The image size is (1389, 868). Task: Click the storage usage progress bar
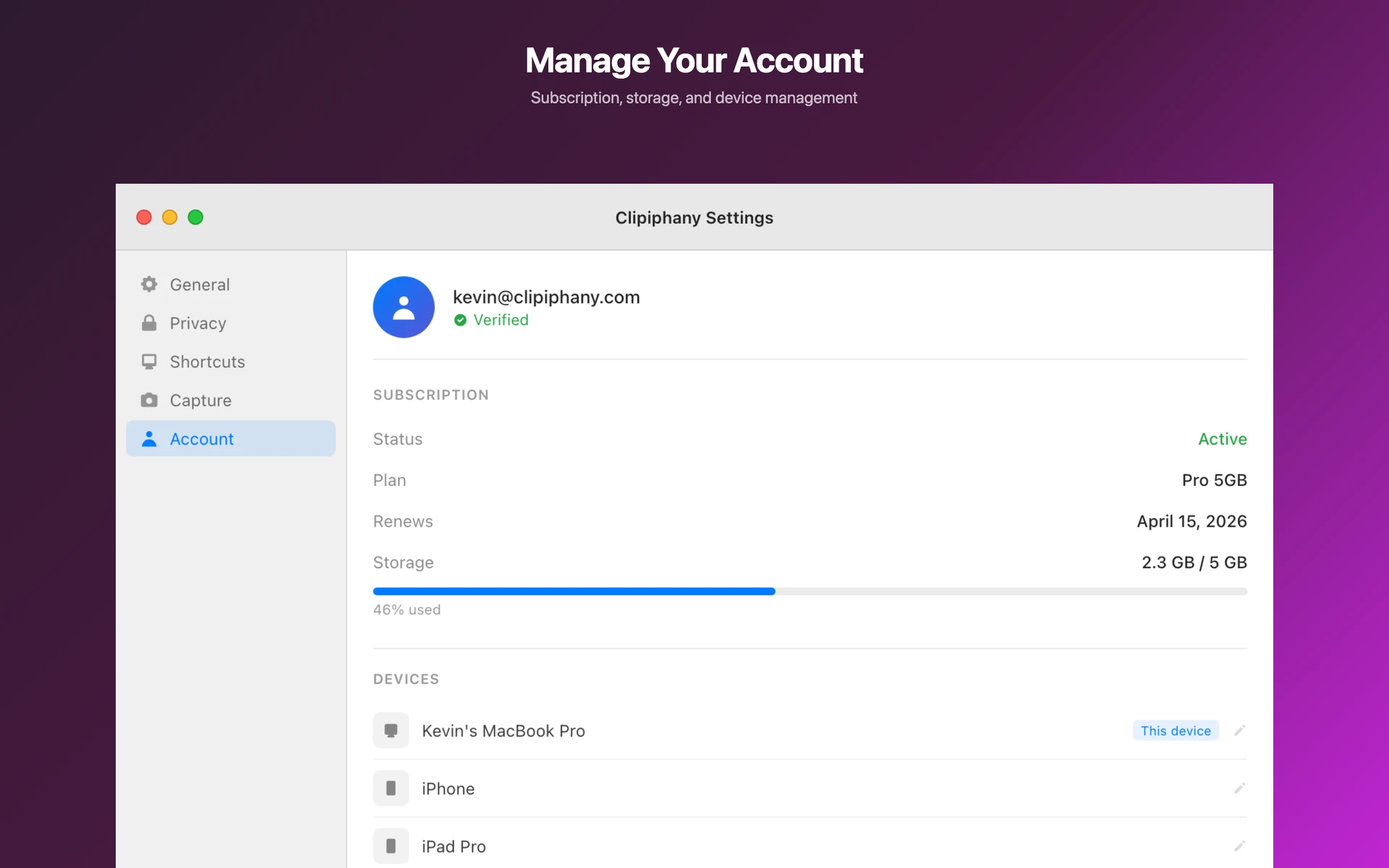tap(810, 592)
